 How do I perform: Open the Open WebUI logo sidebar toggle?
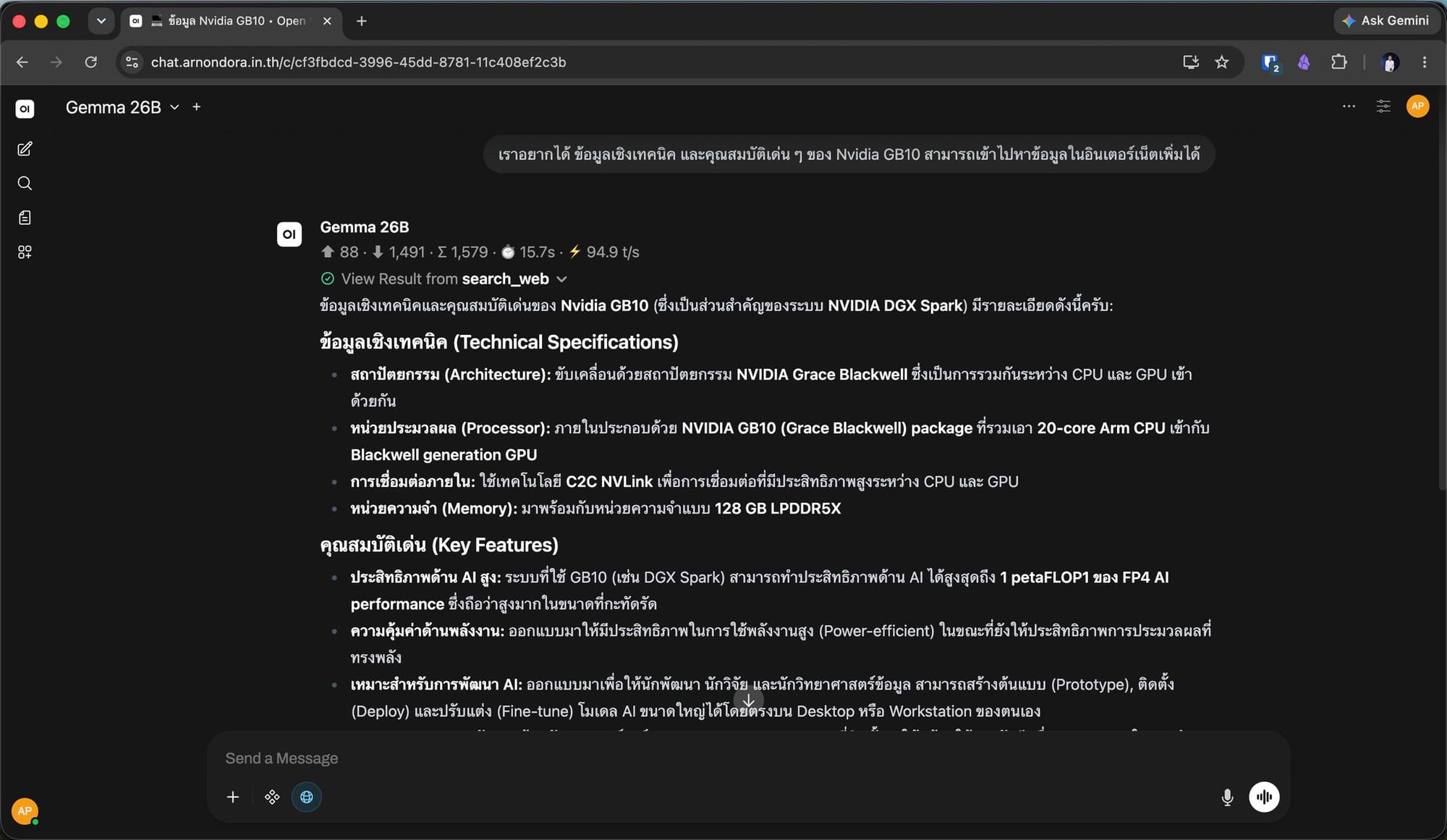click(x=25, y=109)
